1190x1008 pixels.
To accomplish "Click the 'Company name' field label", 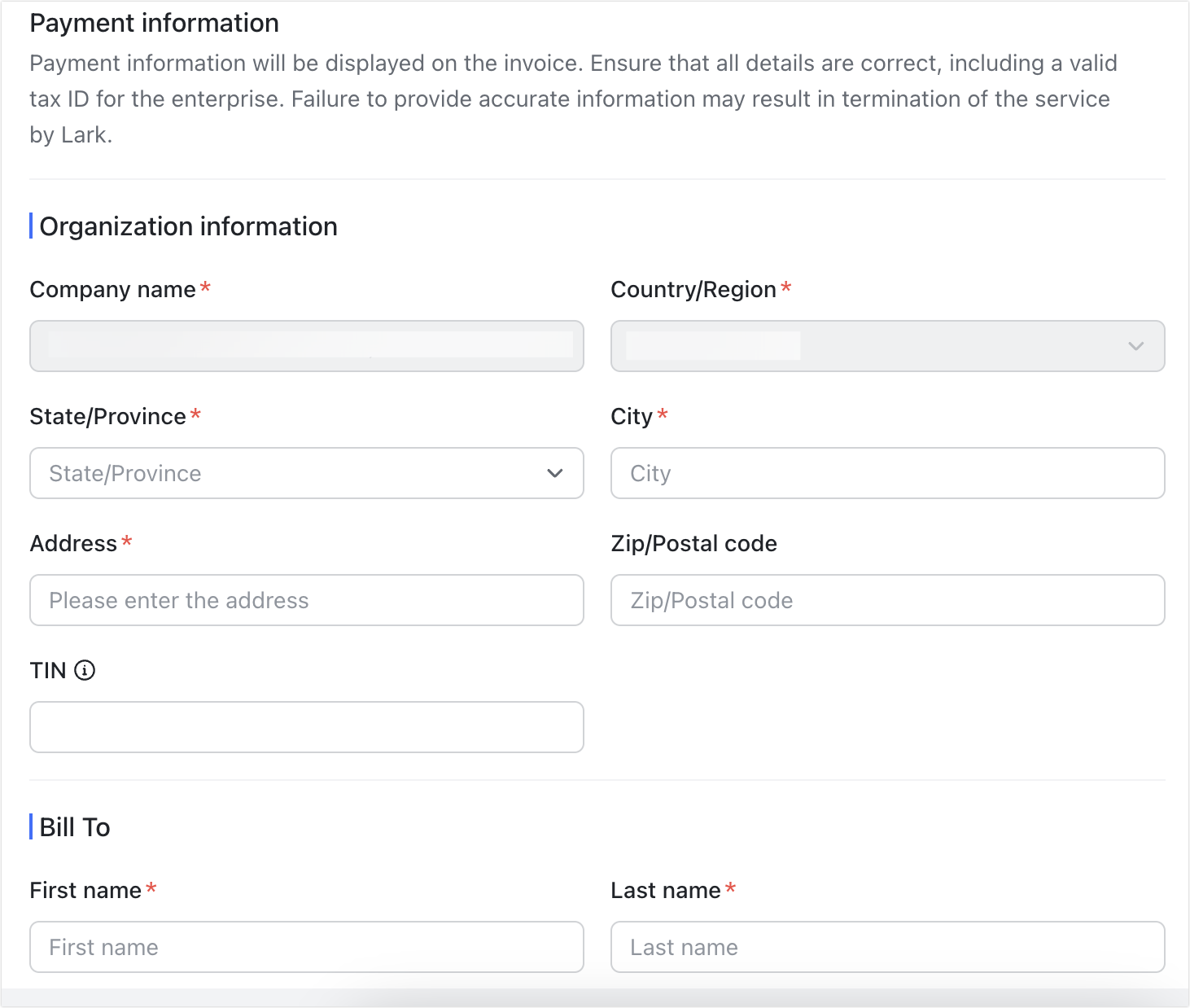I will pos(112,290).
